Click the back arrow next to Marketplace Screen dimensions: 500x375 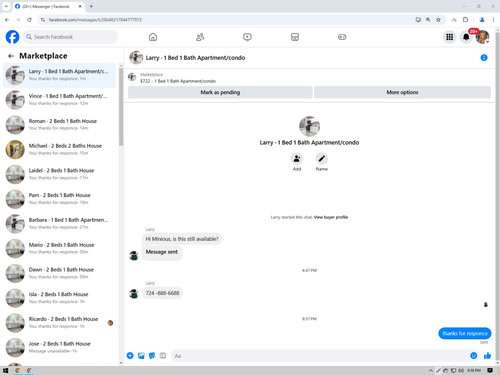point(11,56)
